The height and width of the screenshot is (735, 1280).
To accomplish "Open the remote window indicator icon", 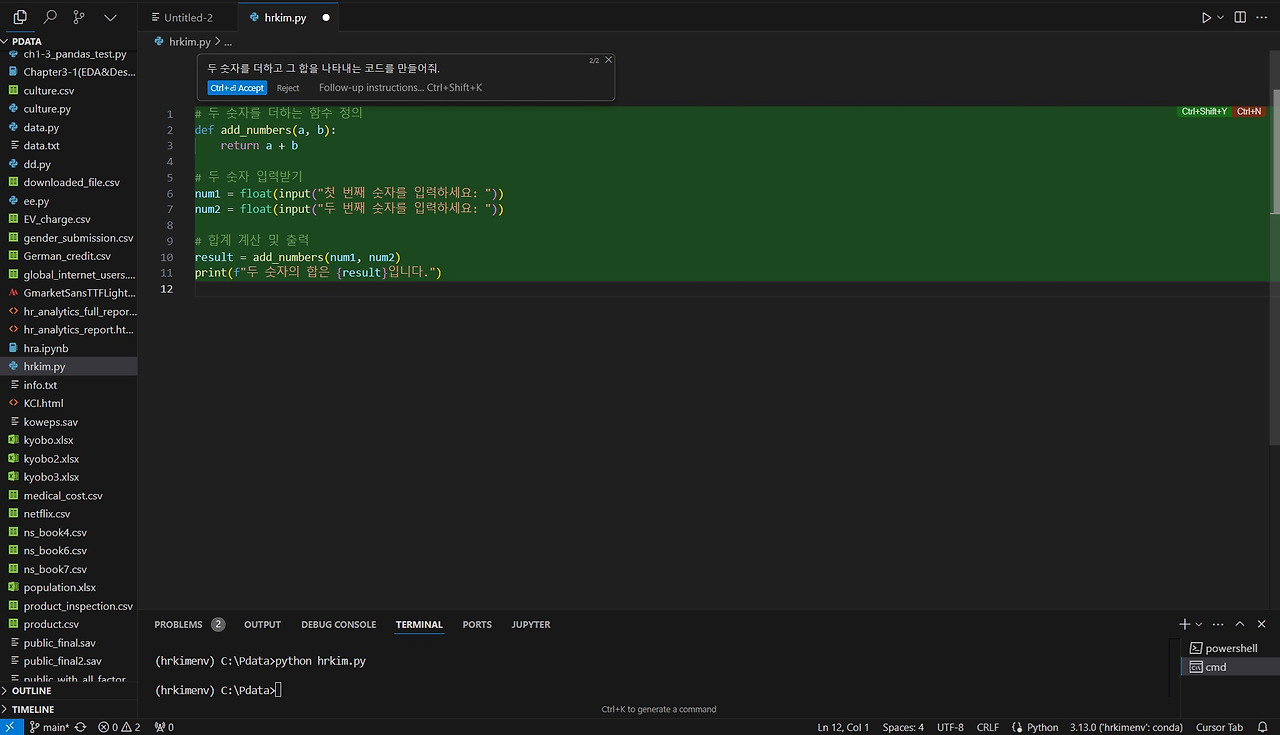I will (9, 727).
